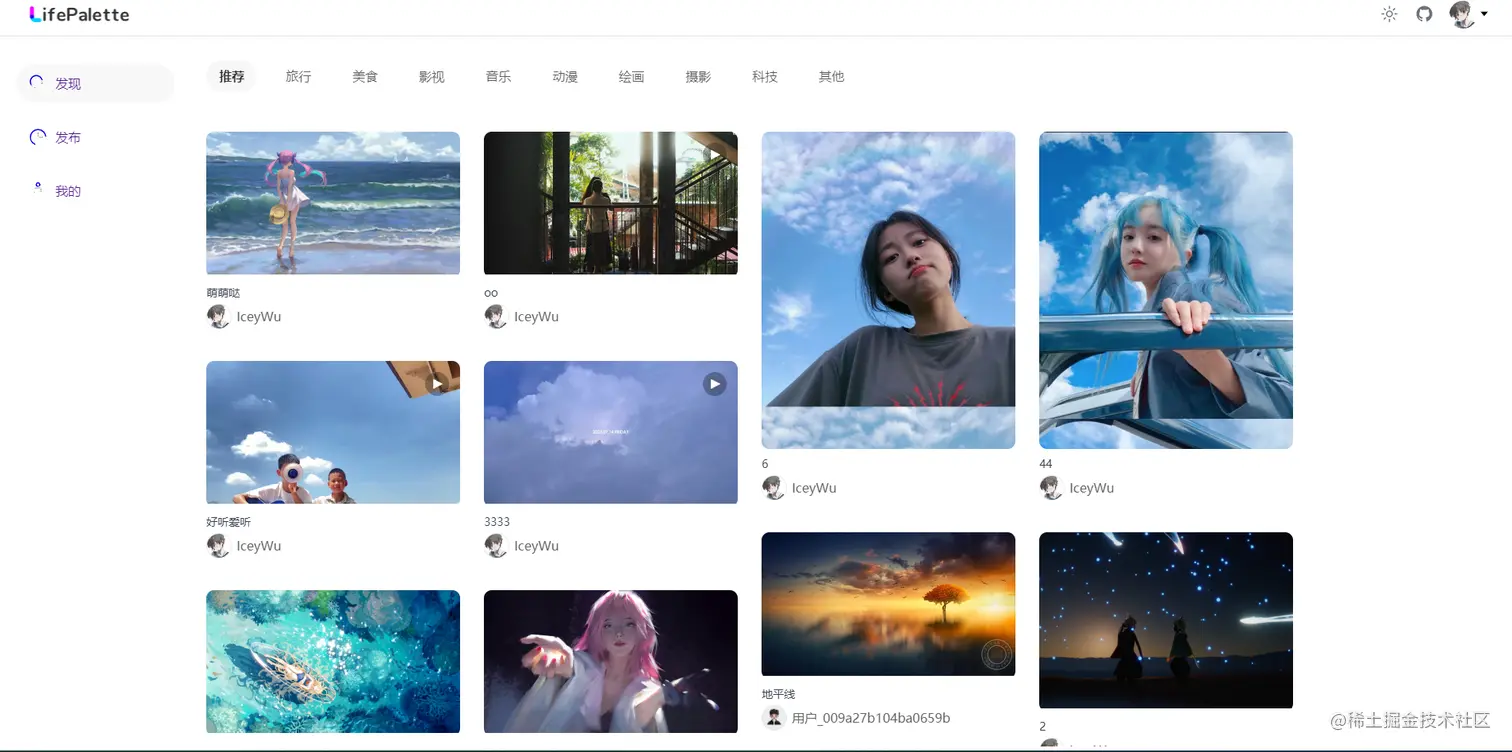This screenshot has width=1512, height=752.
Task: Go to the 科技 tab
Action: (765, 76)
